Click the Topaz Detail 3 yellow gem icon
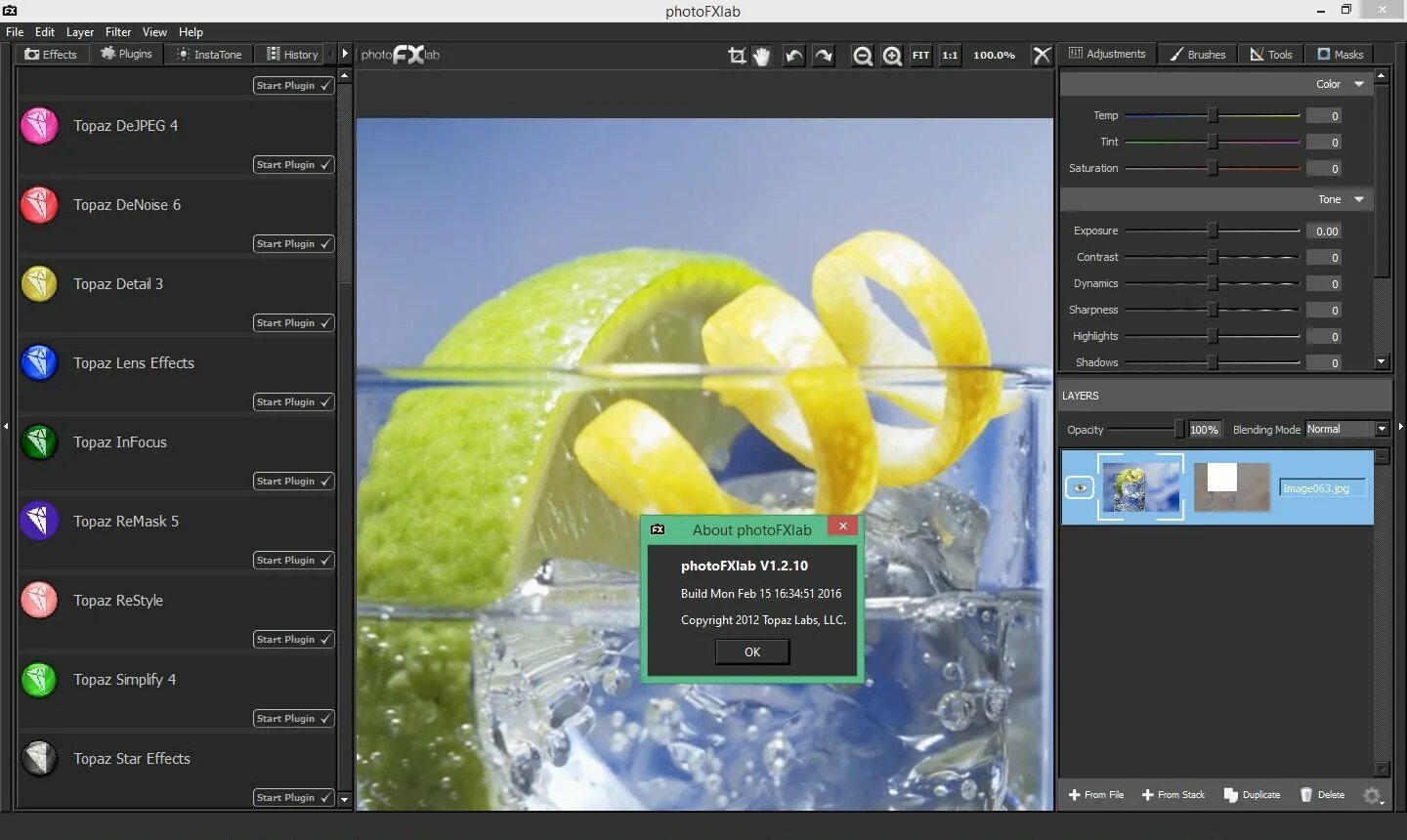The image size is (1407, 840). click(x=39, y=284)
